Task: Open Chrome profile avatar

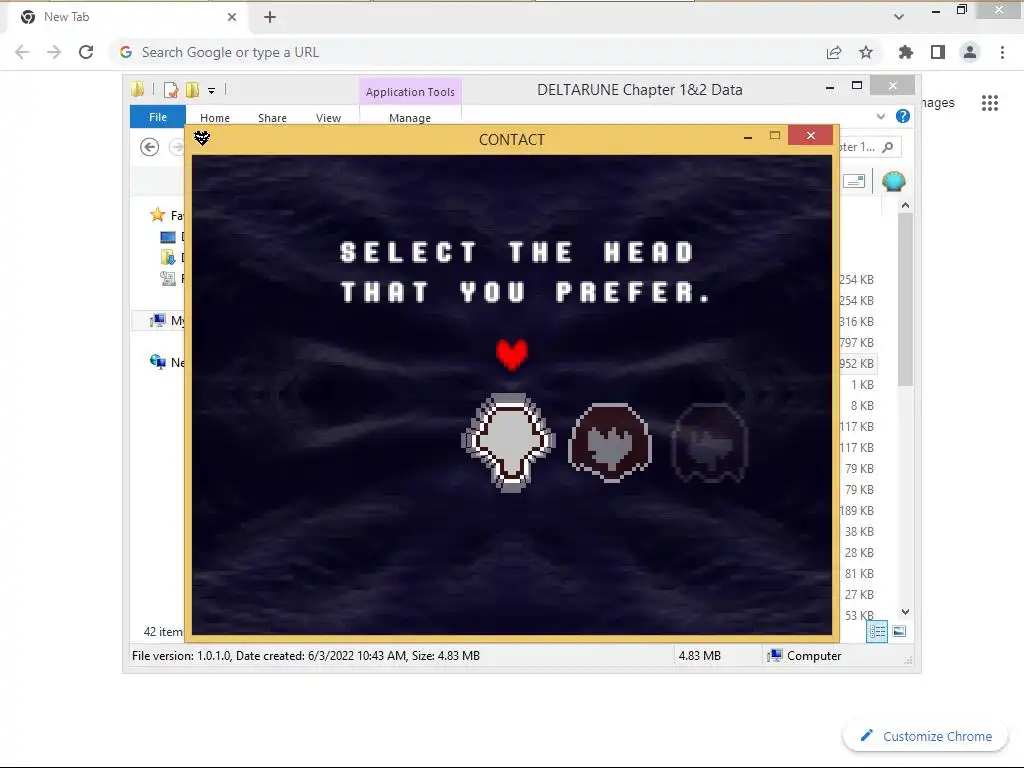Action: [970, 52]
